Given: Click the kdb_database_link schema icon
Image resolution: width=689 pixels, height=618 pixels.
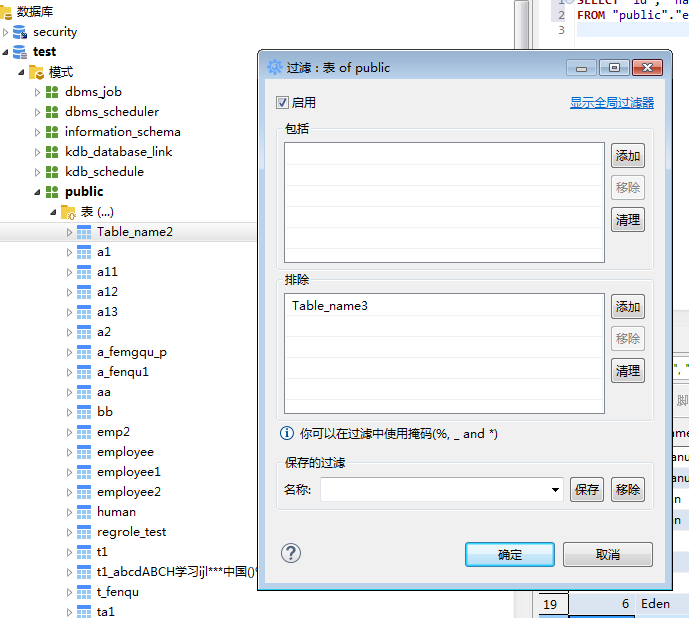Looking at the screenshot, I should (x=52, y=152).
